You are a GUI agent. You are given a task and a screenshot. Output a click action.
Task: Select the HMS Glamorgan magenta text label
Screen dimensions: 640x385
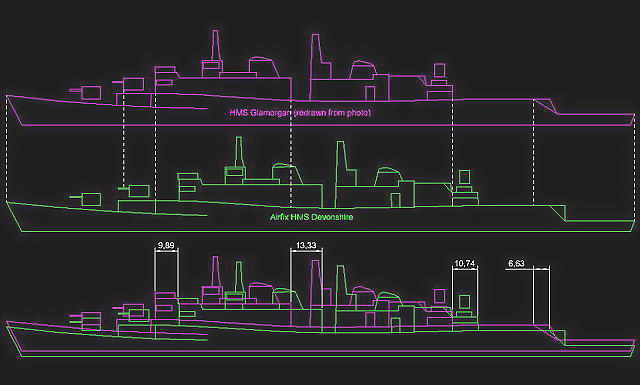coord(300,113)
